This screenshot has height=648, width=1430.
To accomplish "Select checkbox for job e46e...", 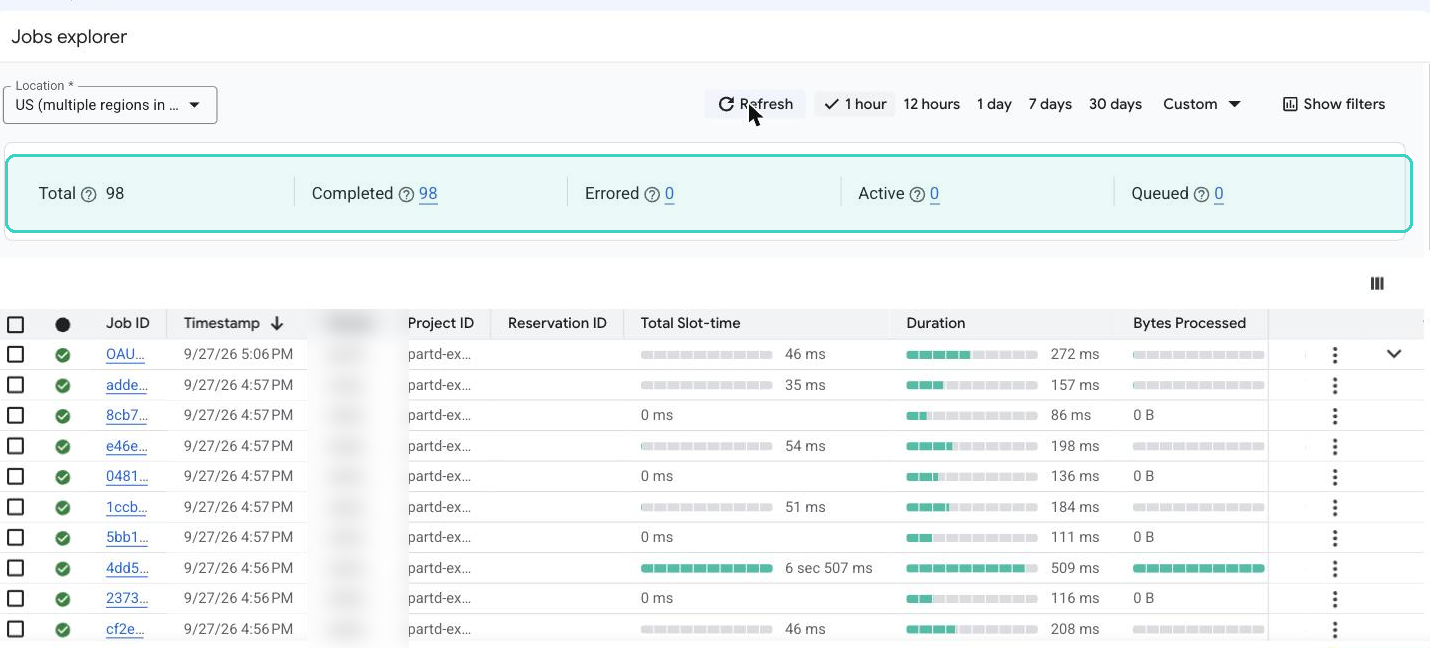I will click(x=15, y=446).
